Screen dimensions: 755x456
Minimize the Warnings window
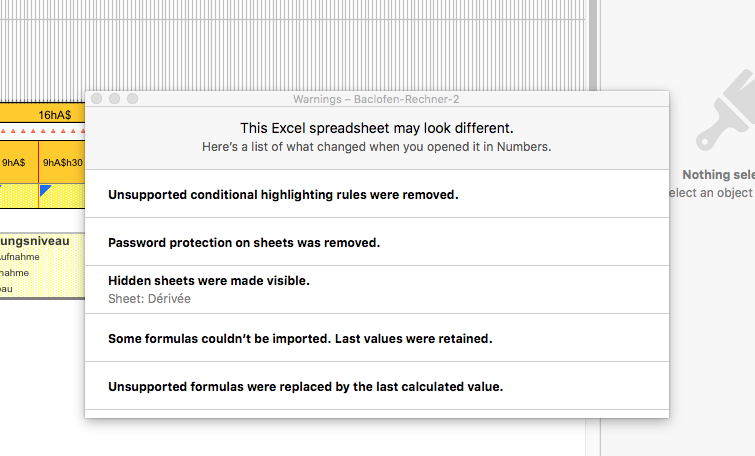[x=113, y=99]
